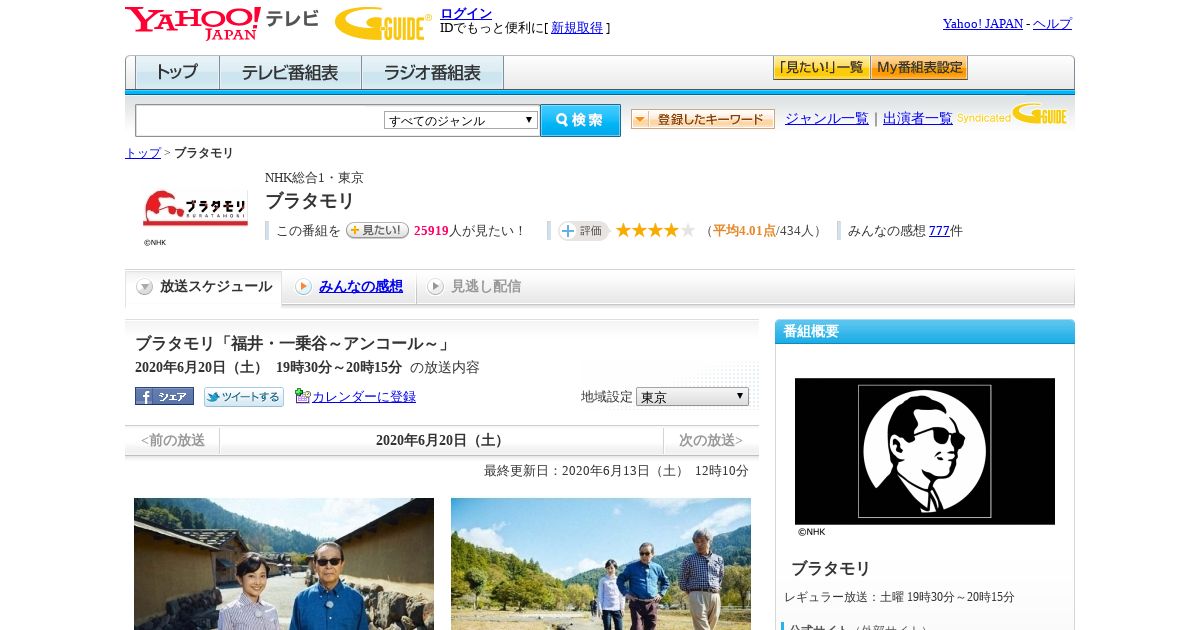The height and width of the screenshot is (630, 1200).
Task: Focus the program search text field
Action: 260,120
